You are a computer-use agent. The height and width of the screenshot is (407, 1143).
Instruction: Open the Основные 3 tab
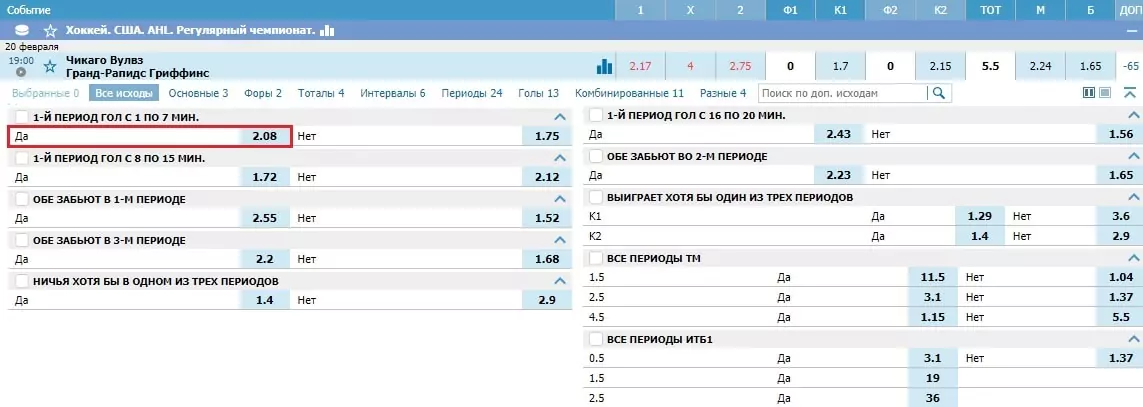coord(198,93)
